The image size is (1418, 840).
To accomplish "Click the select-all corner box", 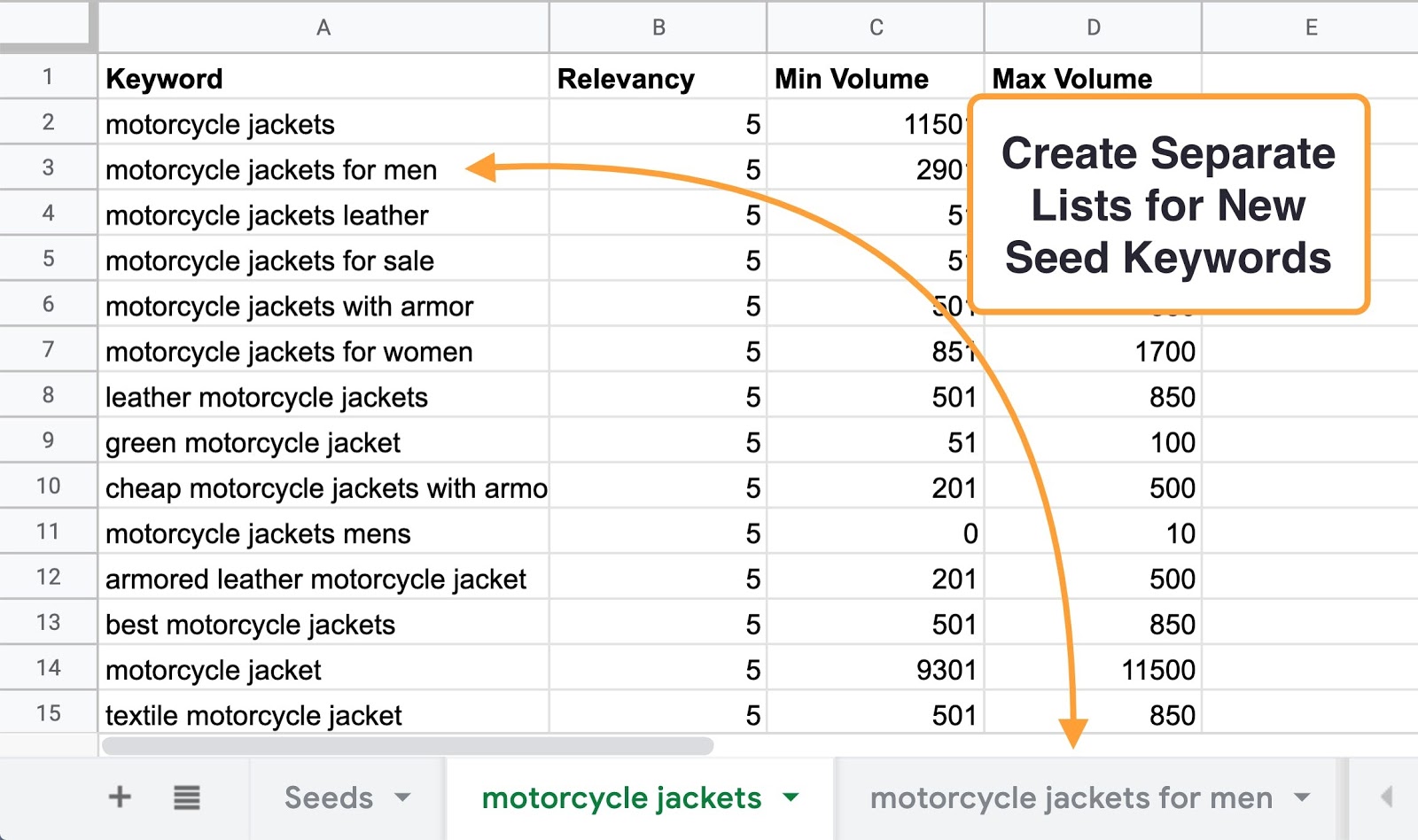I will pyautogui.click(x=47, y=24).
